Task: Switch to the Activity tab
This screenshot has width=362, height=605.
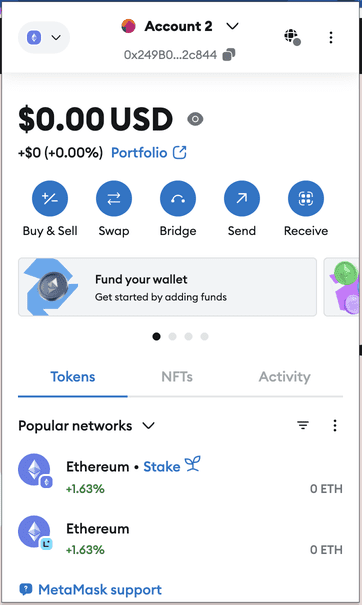Action: click(x=284, y=377)
